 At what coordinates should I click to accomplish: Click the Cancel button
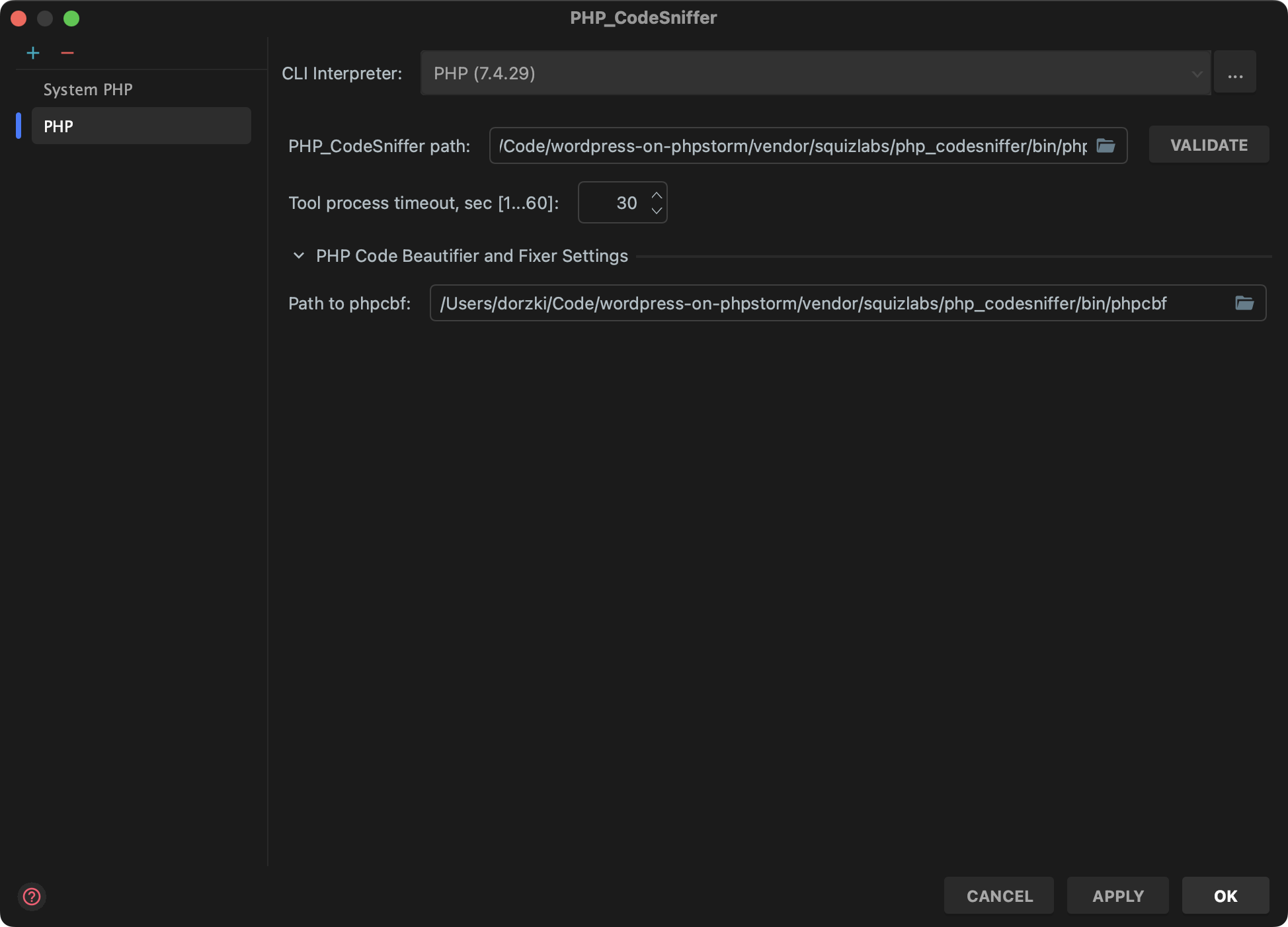tap(999, 896)
